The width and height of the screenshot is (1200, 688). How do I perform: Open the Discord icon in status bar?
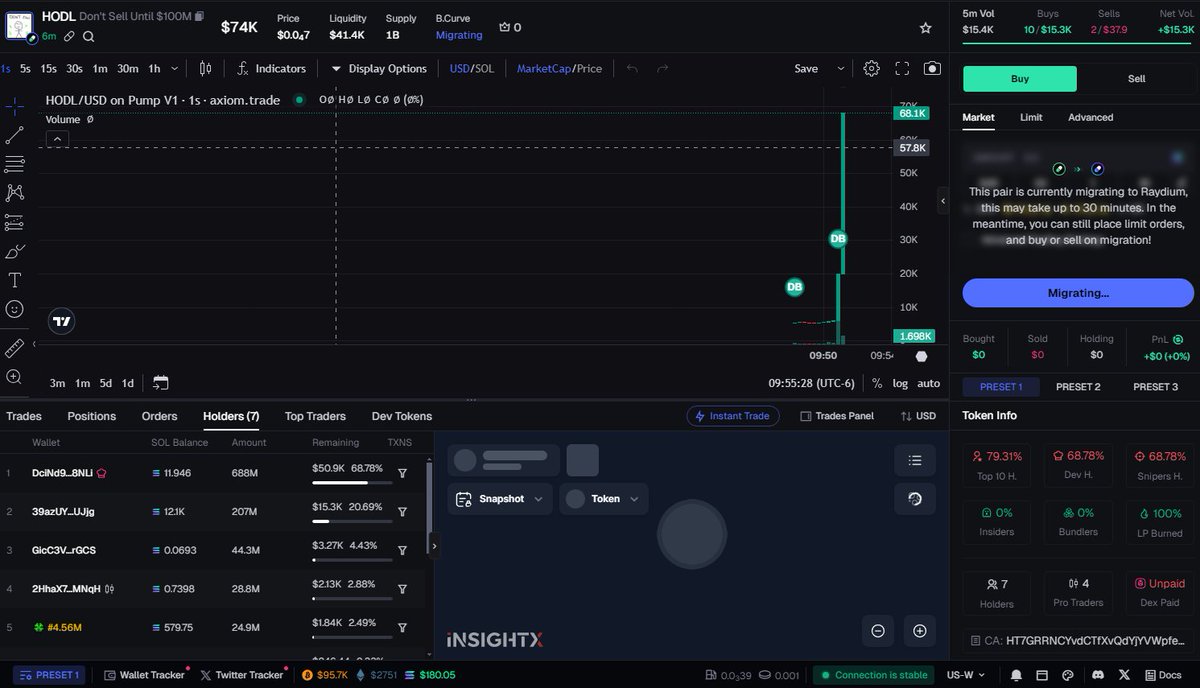point(1097,675)
